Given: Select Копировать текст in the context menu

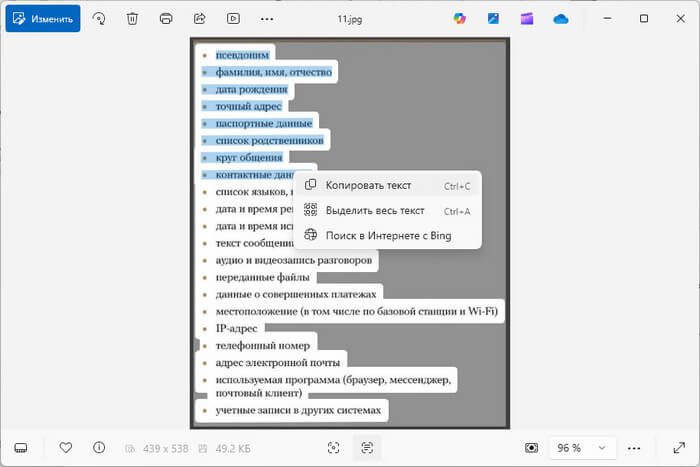Looking at the screenshot, I should coord(368,185).
